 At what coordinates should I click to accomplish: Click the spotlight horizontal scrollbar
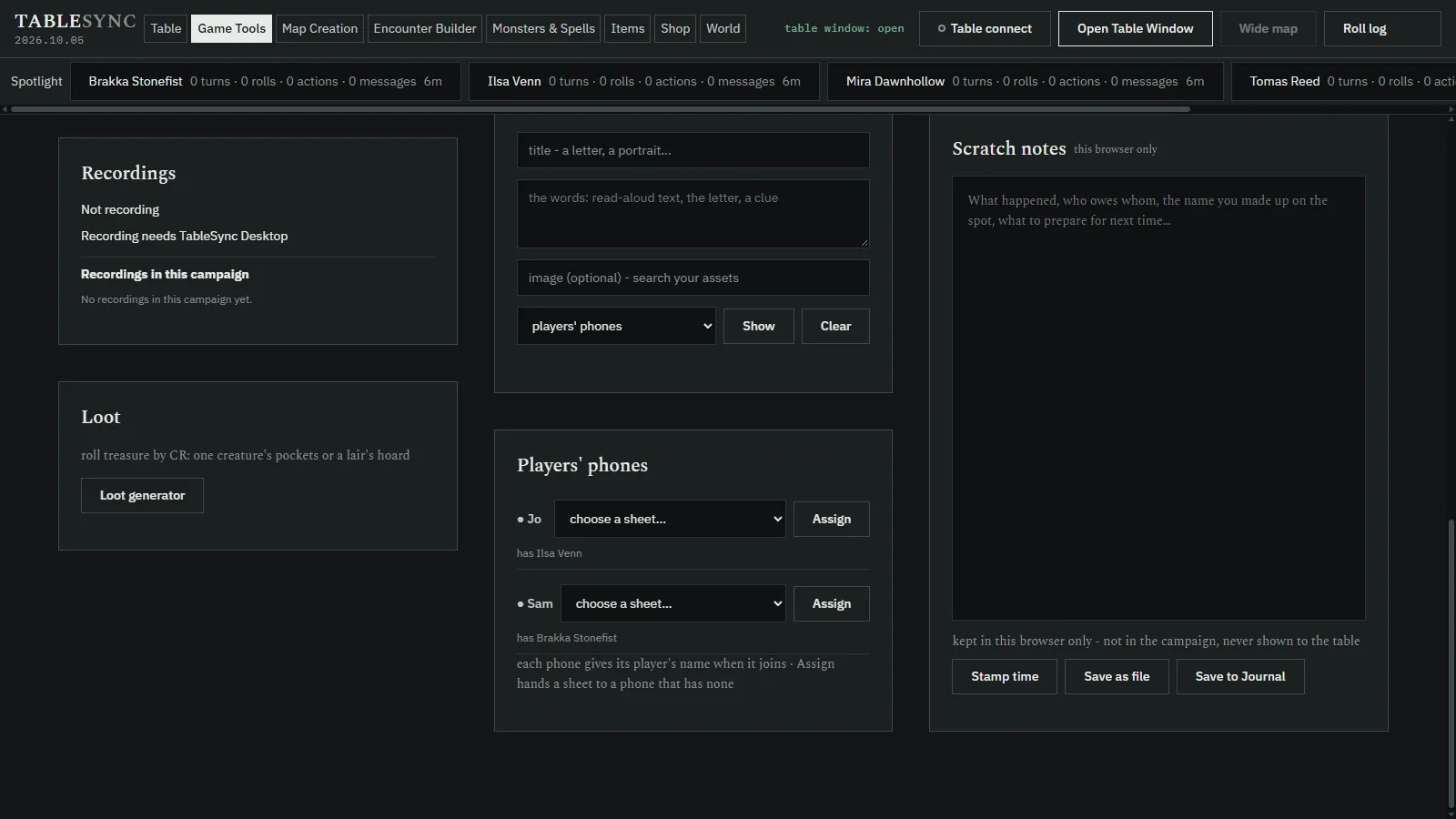point(601,109)
